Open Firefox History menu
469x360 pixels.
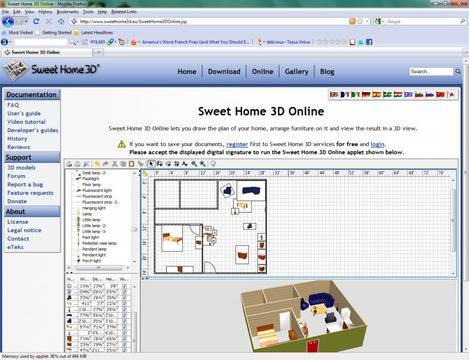45,12
